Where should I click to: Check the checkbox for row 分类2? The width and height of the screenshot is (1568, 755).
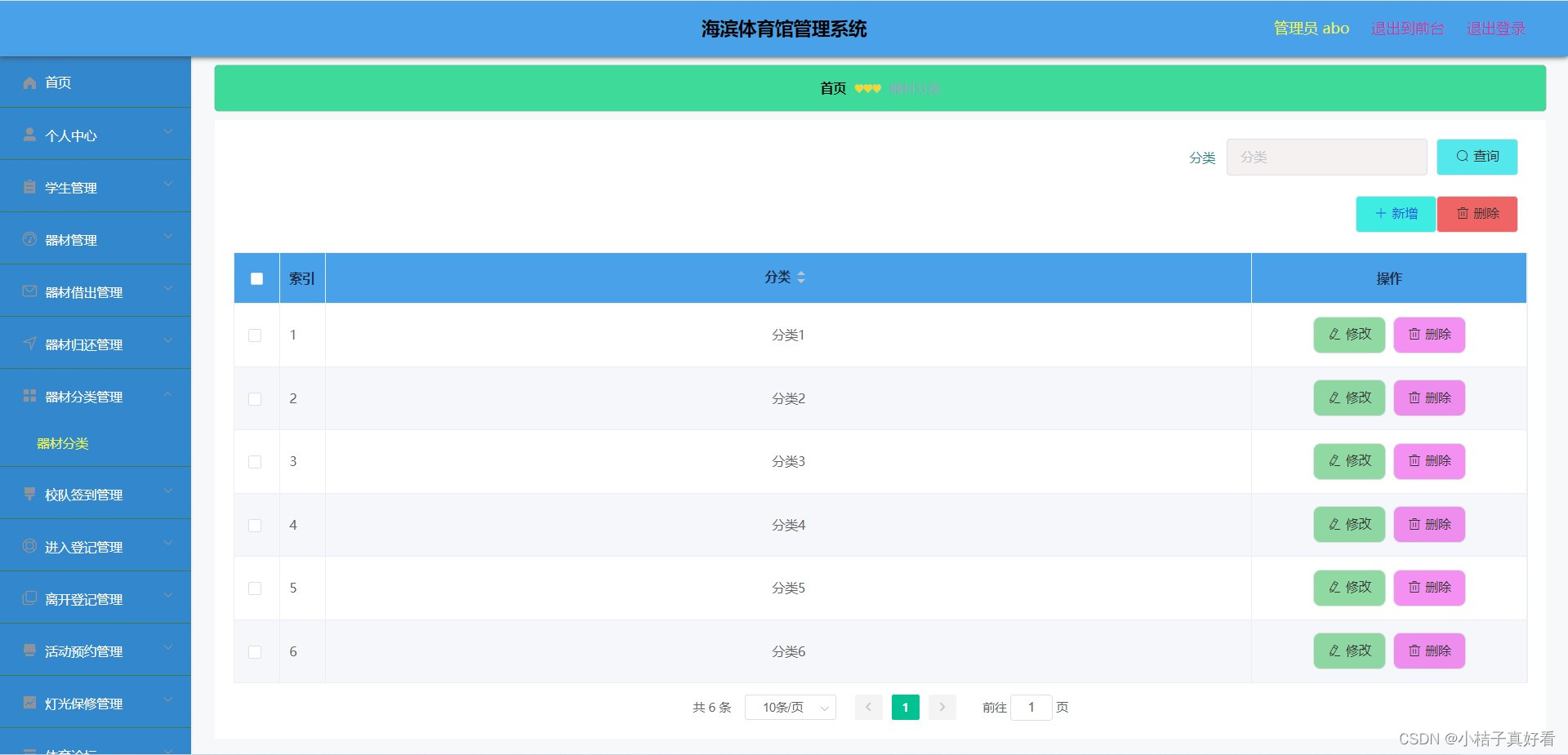[x=255, y=399]
